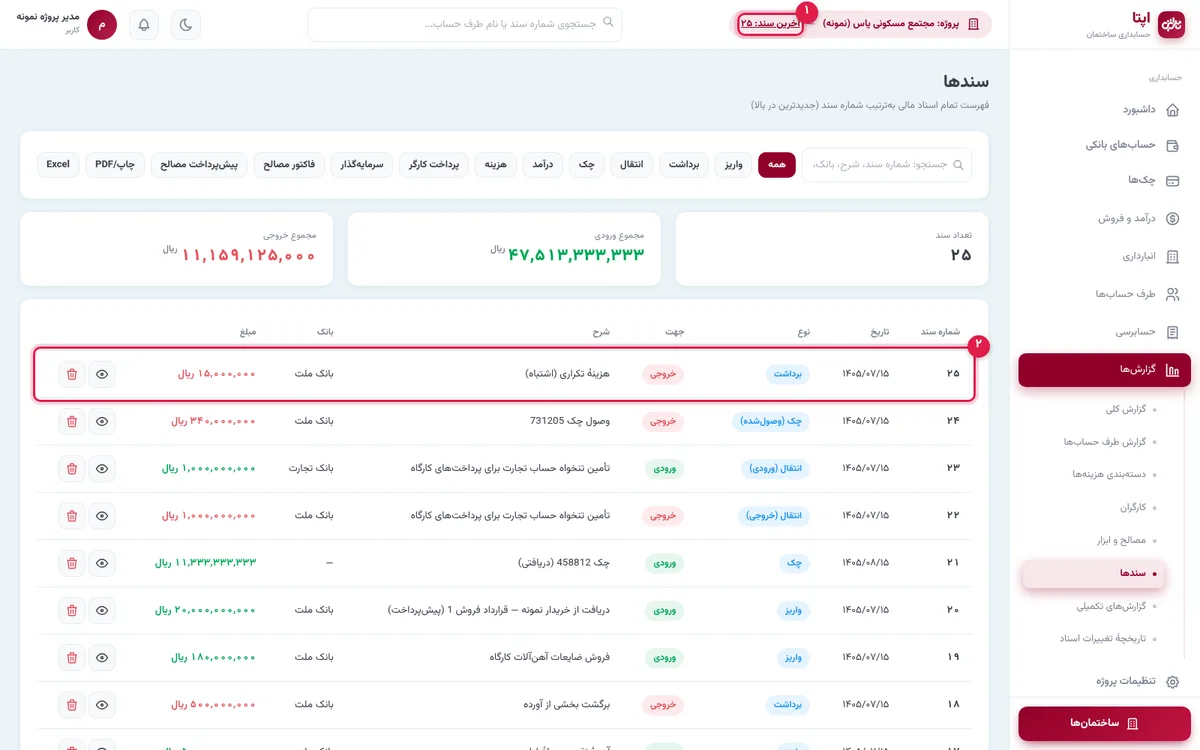Filter by واریز

(x=734, y=165)
